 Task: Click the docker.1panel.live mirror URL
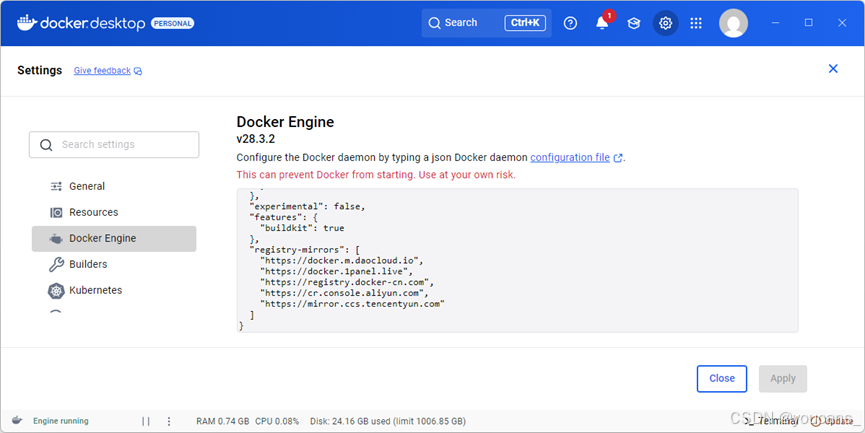tap(337, 271)
